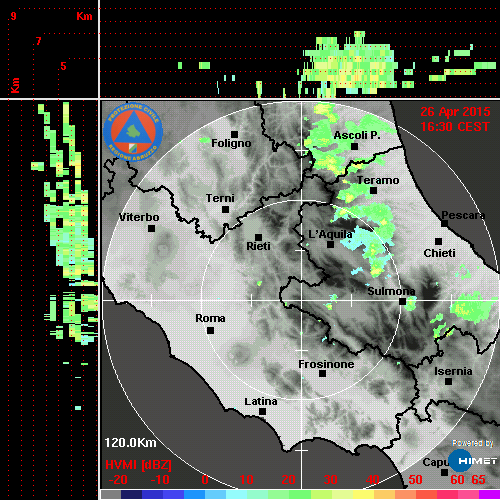Click the radar center crosshair

click(302, 301)
